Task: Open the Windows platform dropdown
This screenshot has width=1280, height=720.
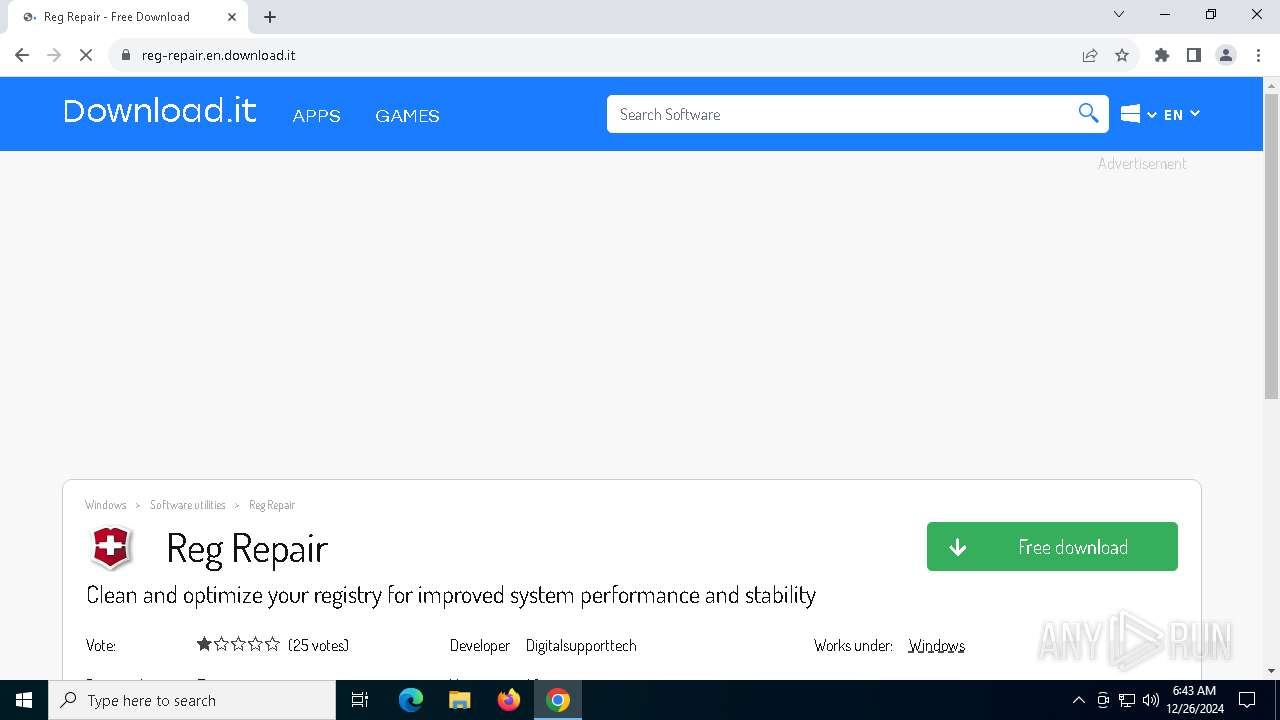Action: 1138,114
